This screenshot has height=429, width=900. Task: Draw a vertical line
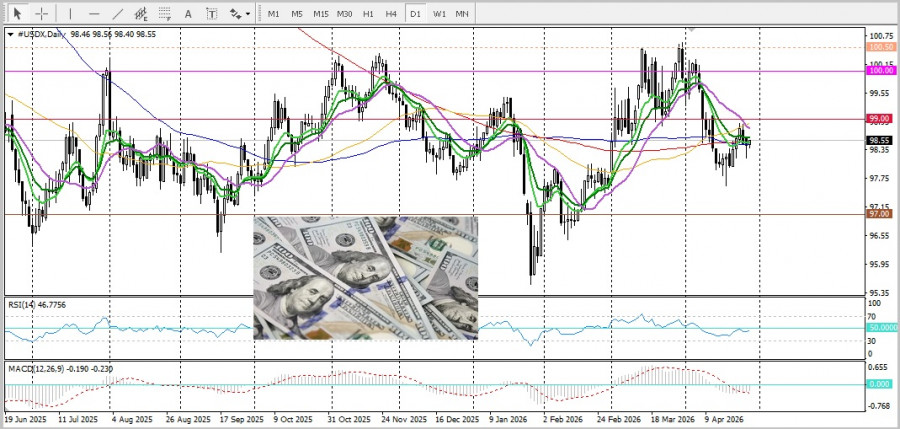(70, 14)
